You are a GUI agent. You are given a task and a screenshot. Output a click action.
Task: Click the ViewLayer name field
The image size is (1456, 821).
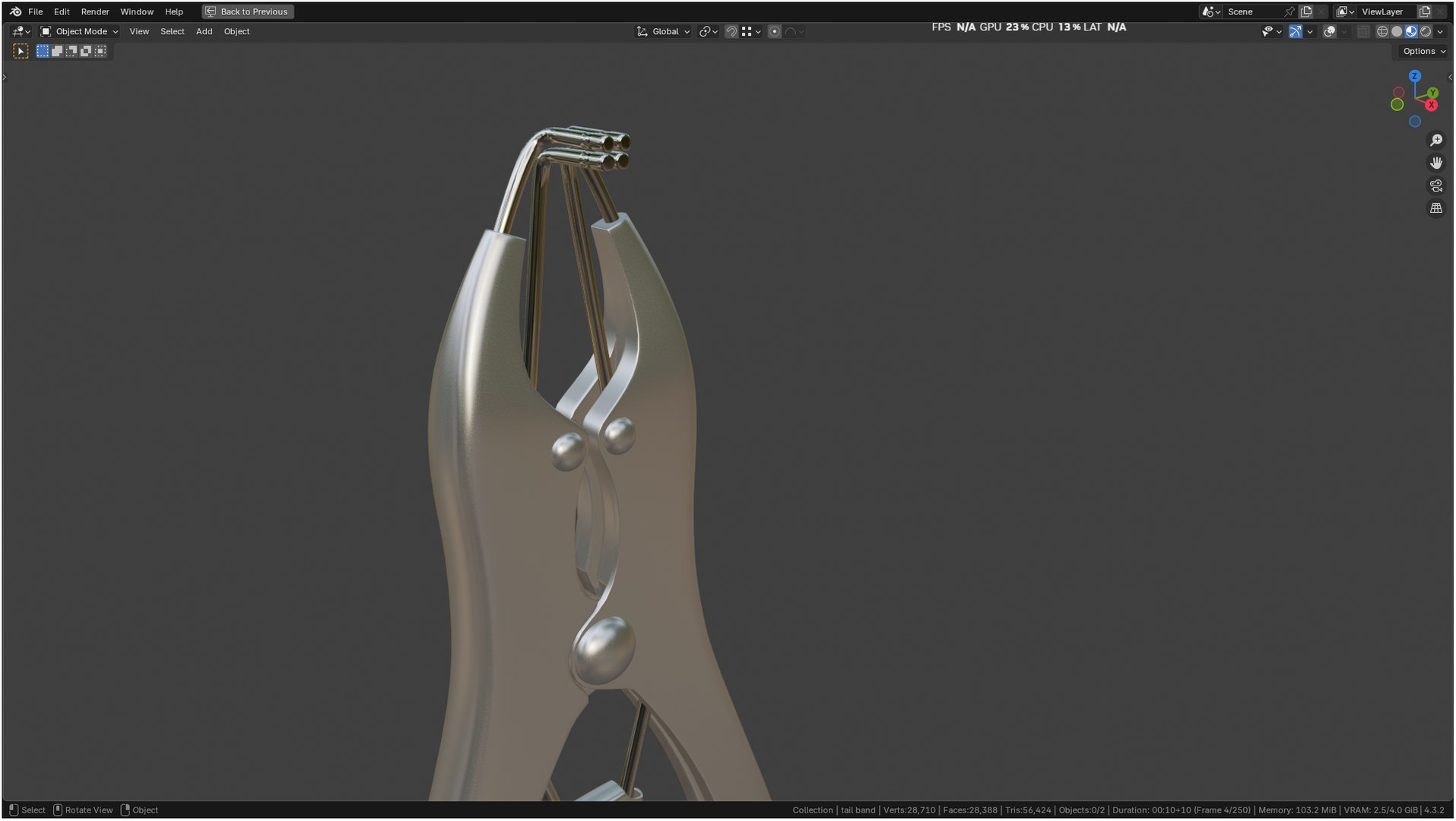click(x=1388, y=11)
